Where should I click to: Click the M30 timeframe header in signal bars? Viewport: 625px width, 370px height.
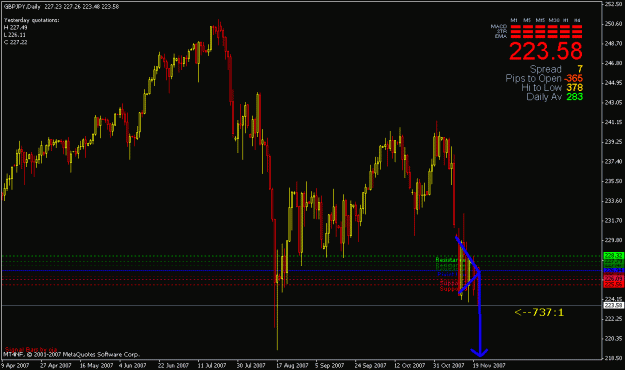(x=554, y=20)
